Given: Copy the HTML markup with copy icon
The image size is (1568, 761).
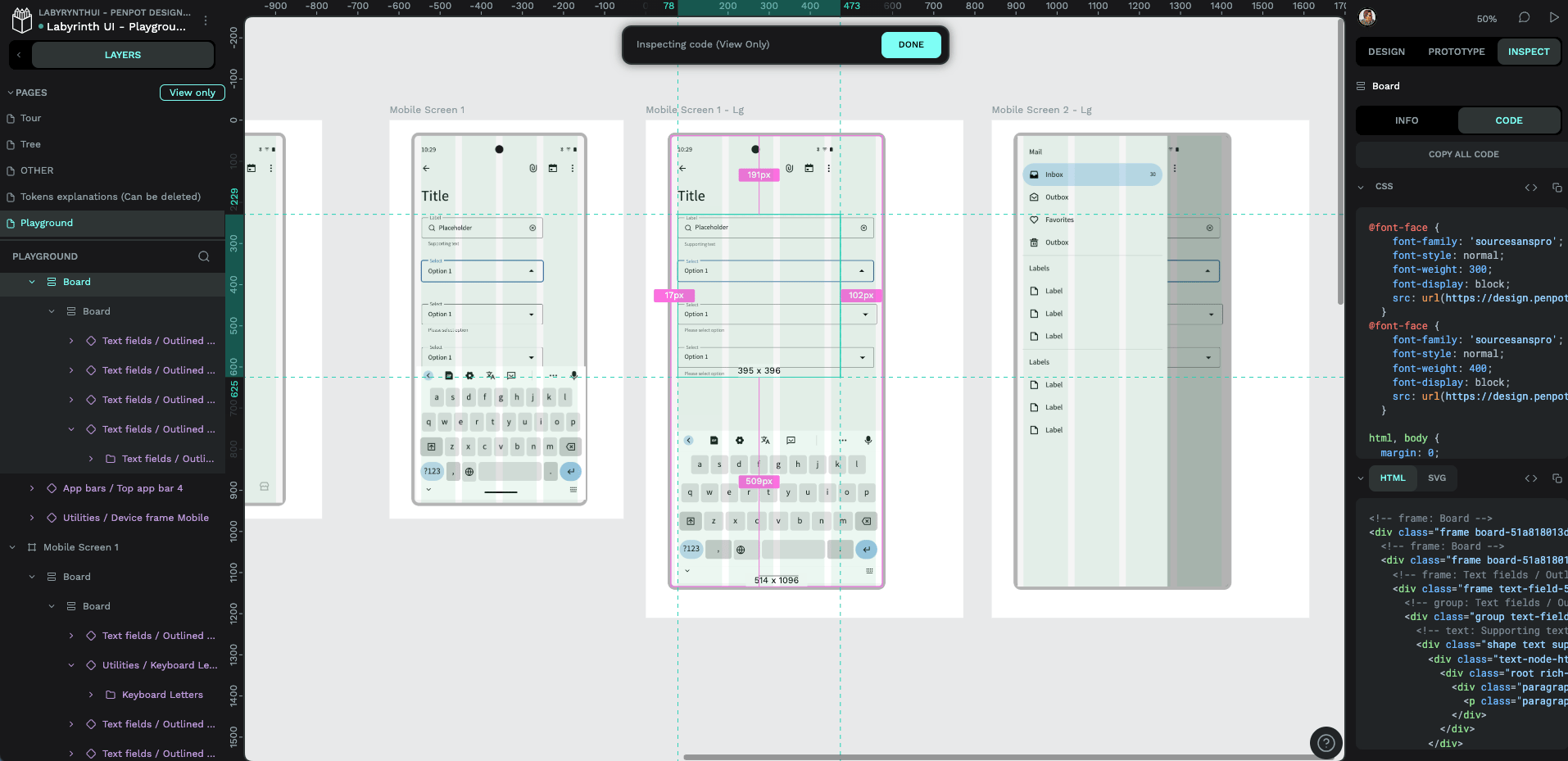Looking at the screenshot, I should [x=1557, y=478].
